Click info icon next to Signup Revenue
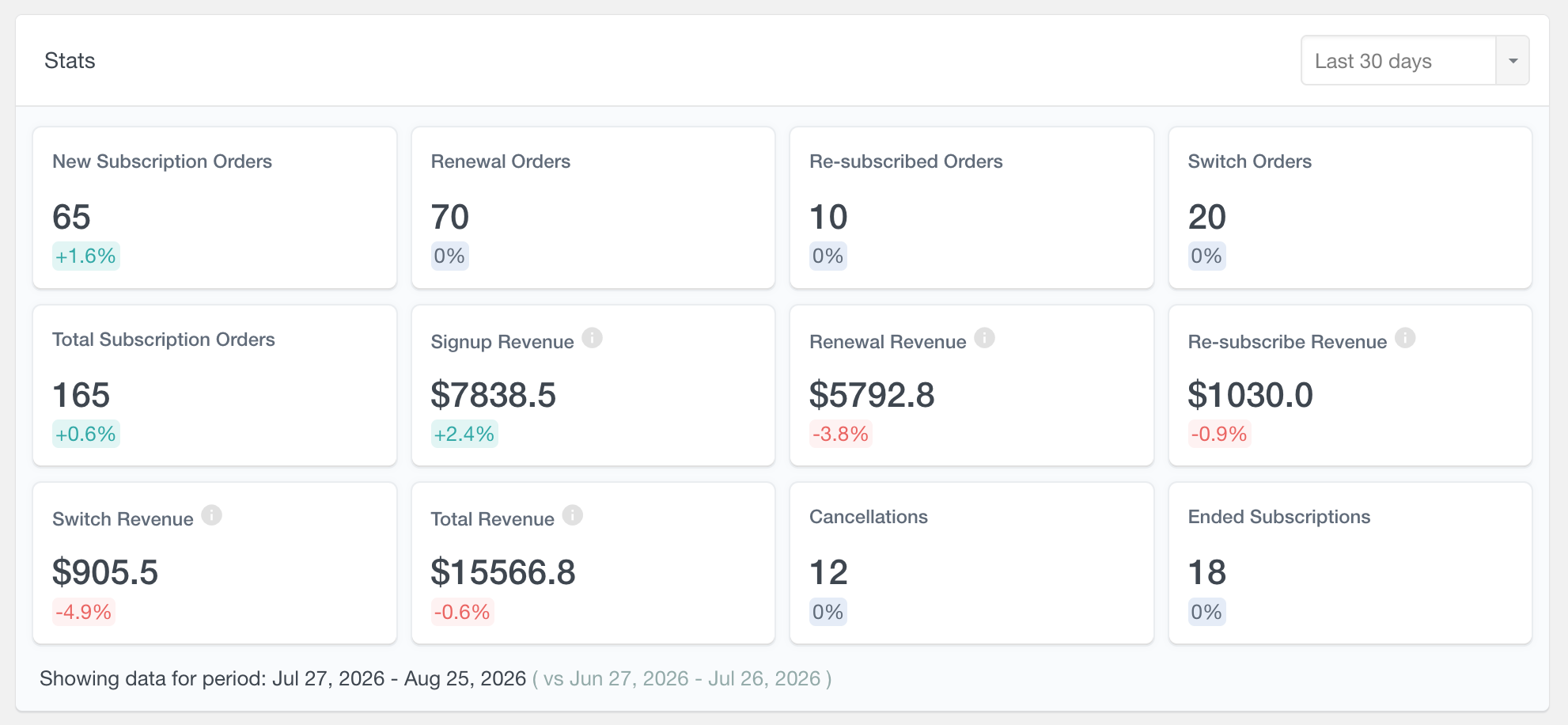Image resolution: width=1568 pixels, height=725 pixels. pyautogui.click(x=592, y=338)
